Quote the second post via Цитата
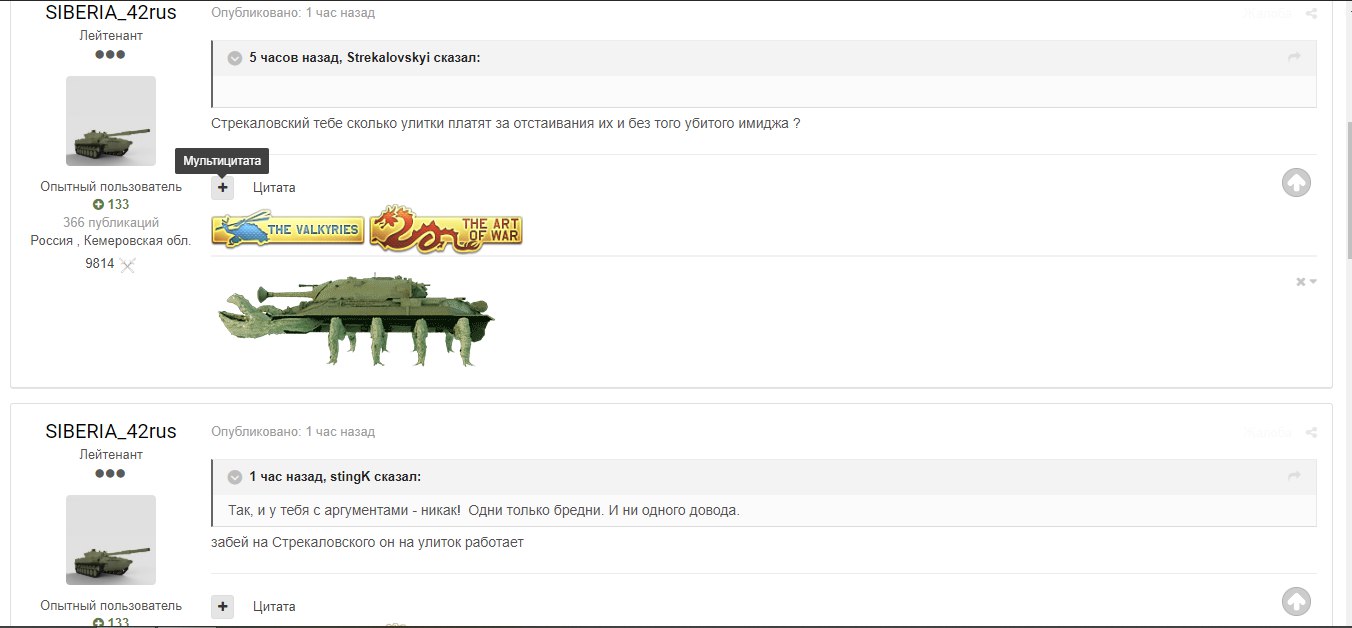The width and height of the screenshot is (1352, 628). click(274, 607)
